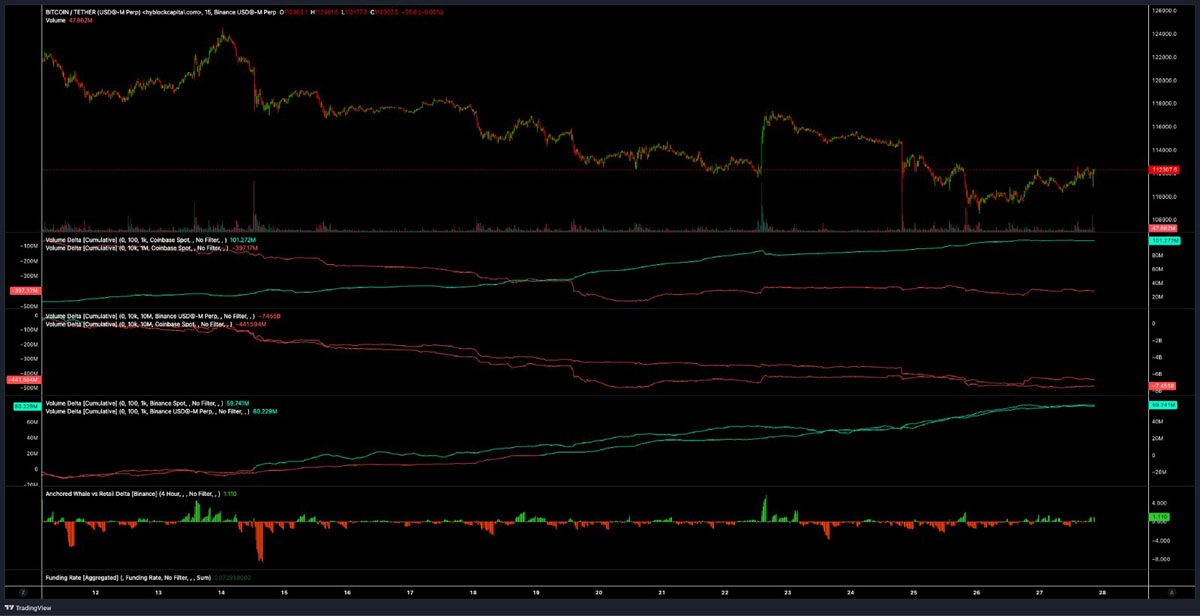
Task: Select the Funding Rate [Aggregated] legend
Action: pos(147,578)
